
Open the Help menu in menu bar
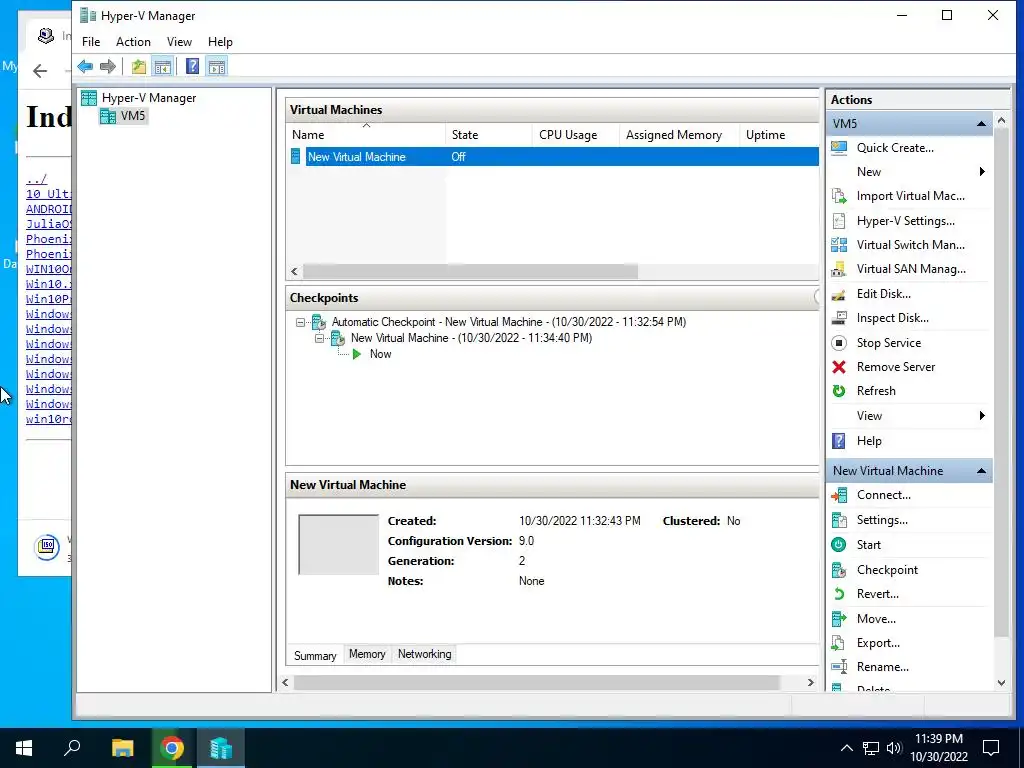tap(220, 42)
